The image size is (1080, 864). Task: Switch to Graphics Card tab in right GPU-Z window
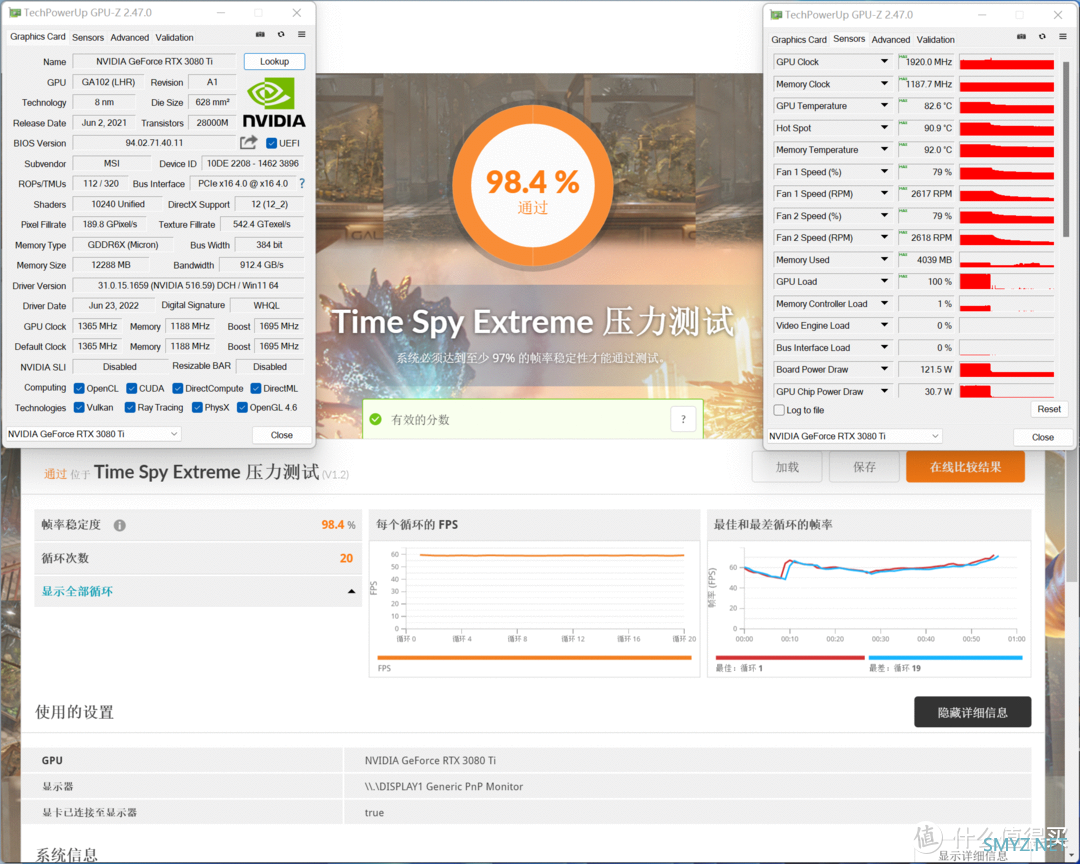[799, 40]
